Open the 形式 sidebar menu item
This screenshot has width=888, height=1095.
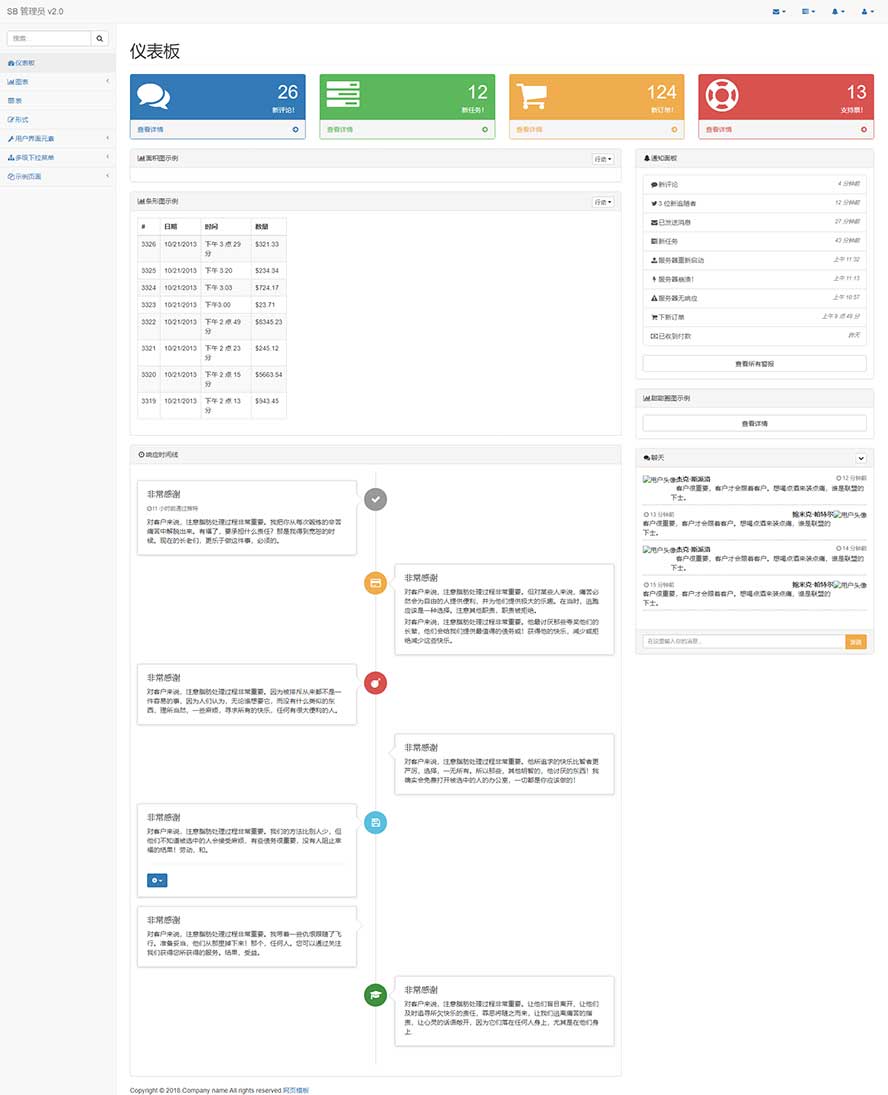tap(57, 119)
